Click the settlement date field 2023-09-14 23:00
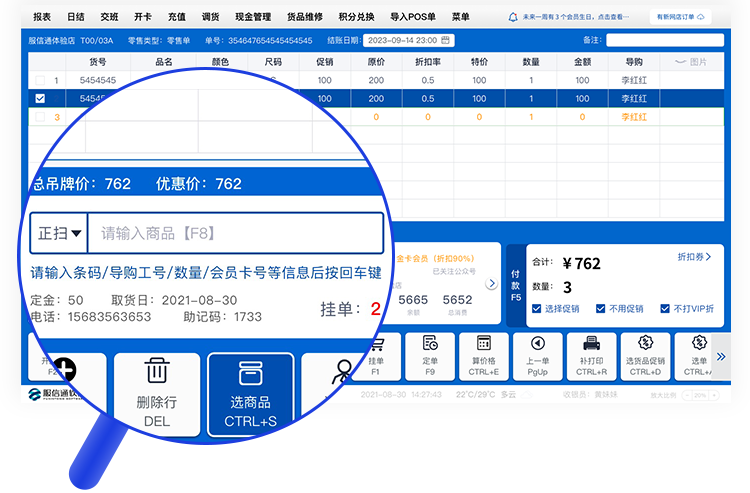 pyautogui.click(x=408, y=40)
